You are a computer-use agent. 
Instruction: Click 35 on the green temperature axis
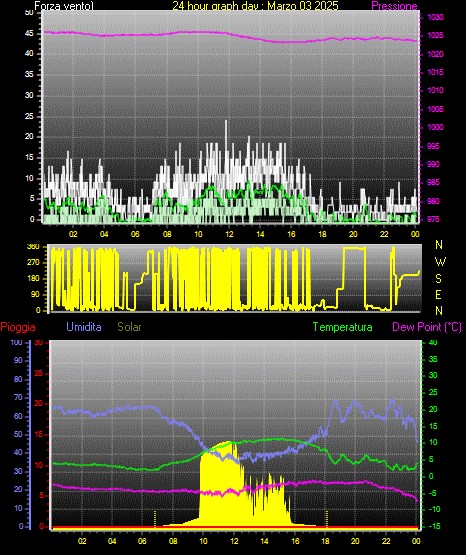[x=433, y=359]
